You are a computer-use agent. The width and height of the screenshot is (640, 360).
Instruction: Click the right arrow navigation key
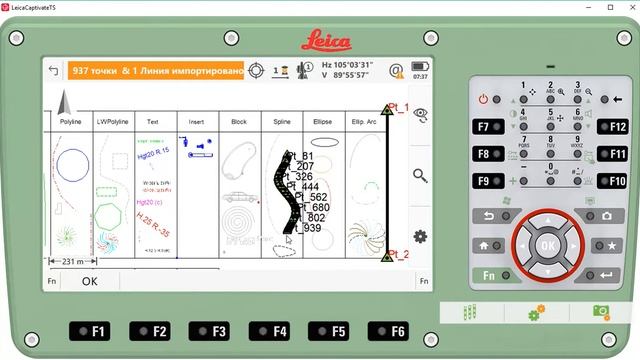573,246
